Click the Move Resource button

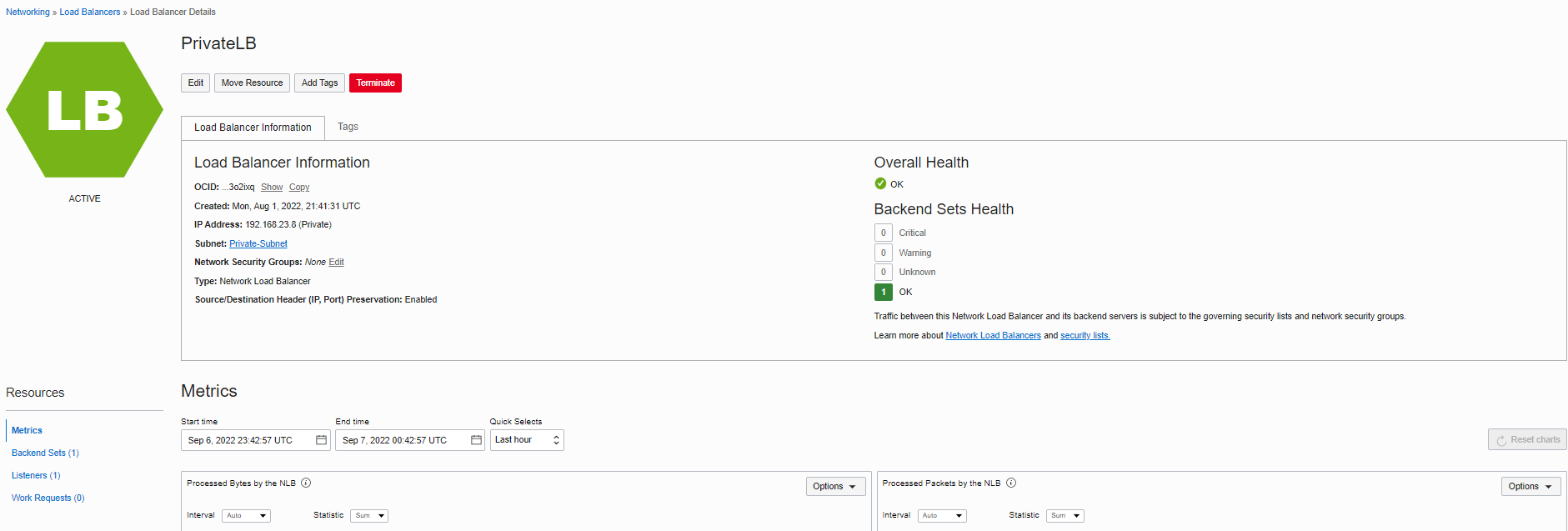click(x=252, y=83)
